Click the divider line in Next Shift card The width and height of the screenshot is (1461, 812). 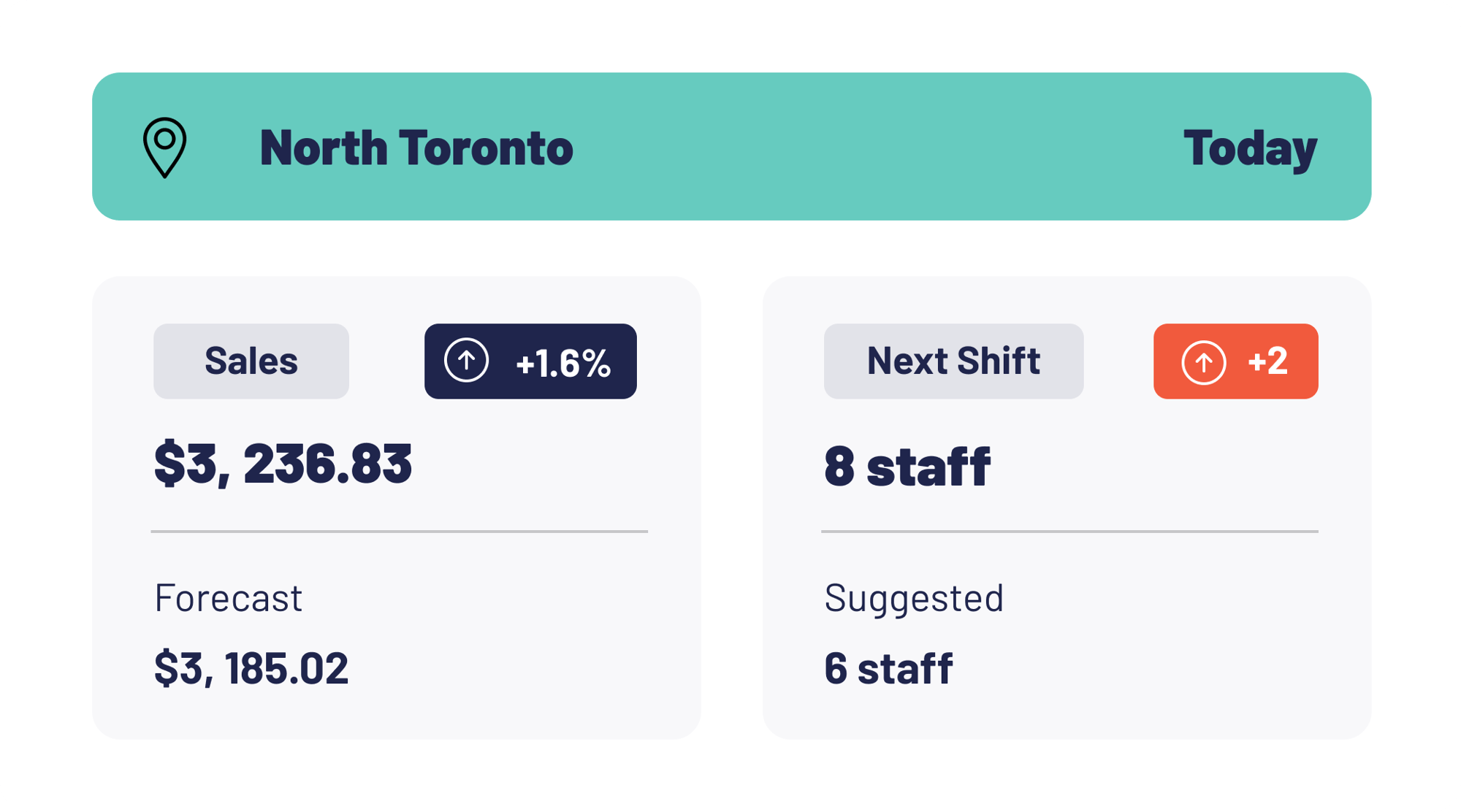coord(1069,532)
